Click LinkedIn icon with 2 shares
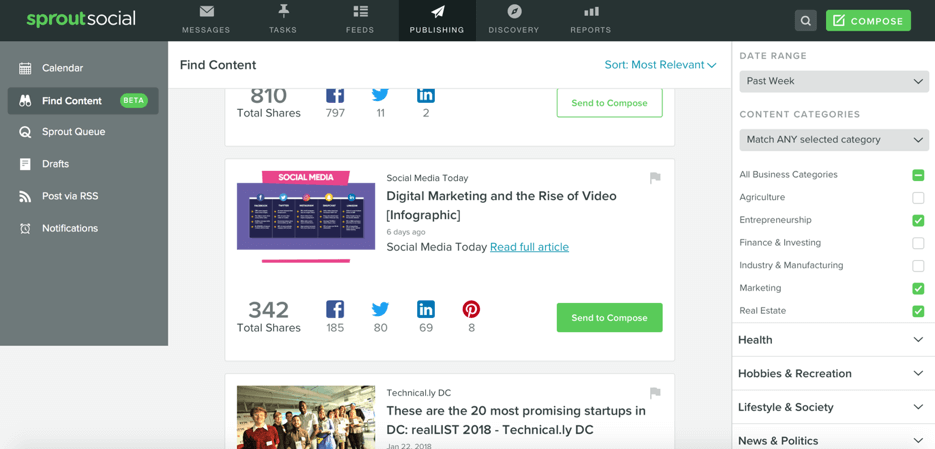The image size is (935, 449). 426,95
